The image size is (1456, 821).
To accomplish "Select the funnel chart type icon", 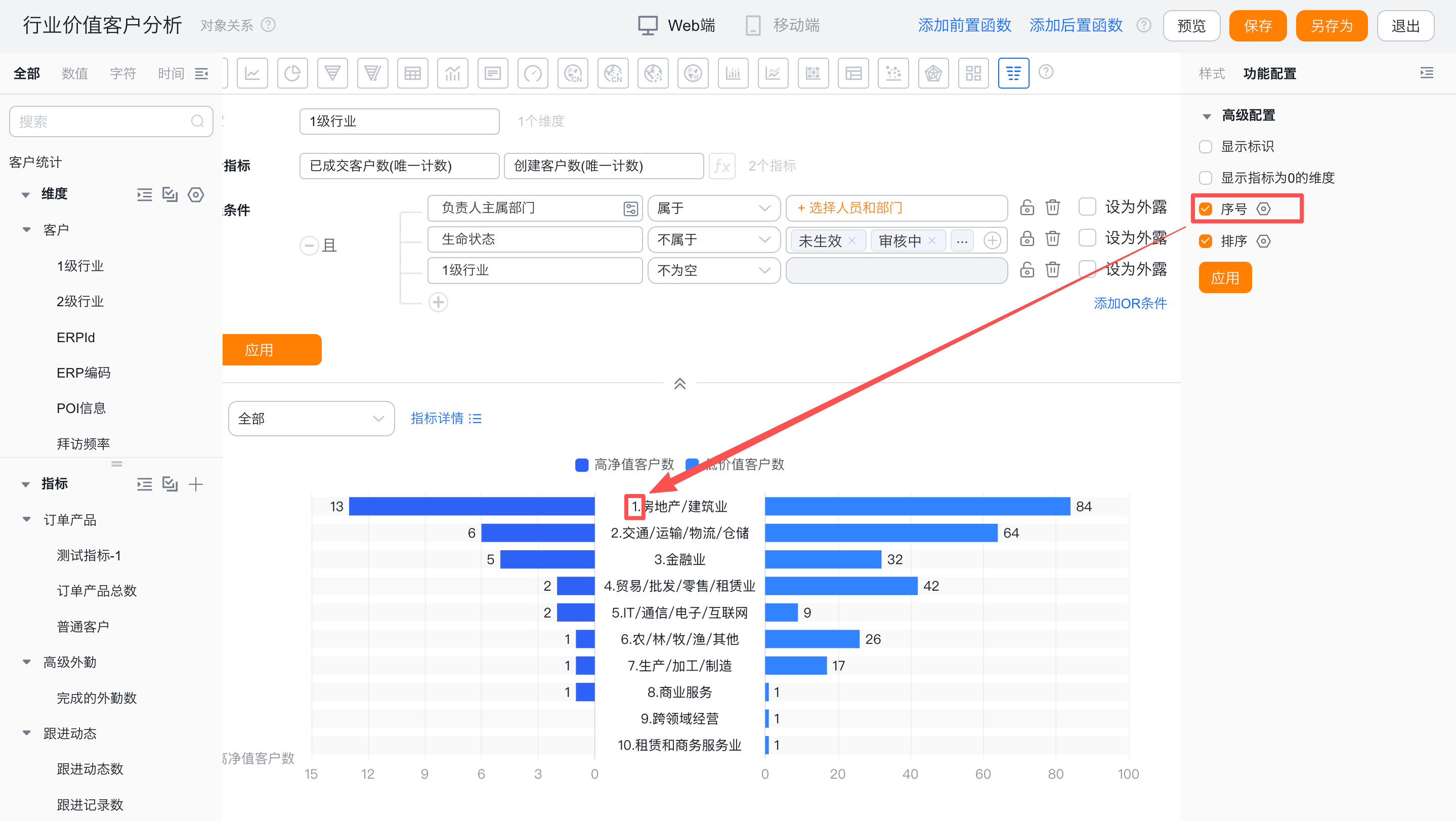I will coord(332,73).
